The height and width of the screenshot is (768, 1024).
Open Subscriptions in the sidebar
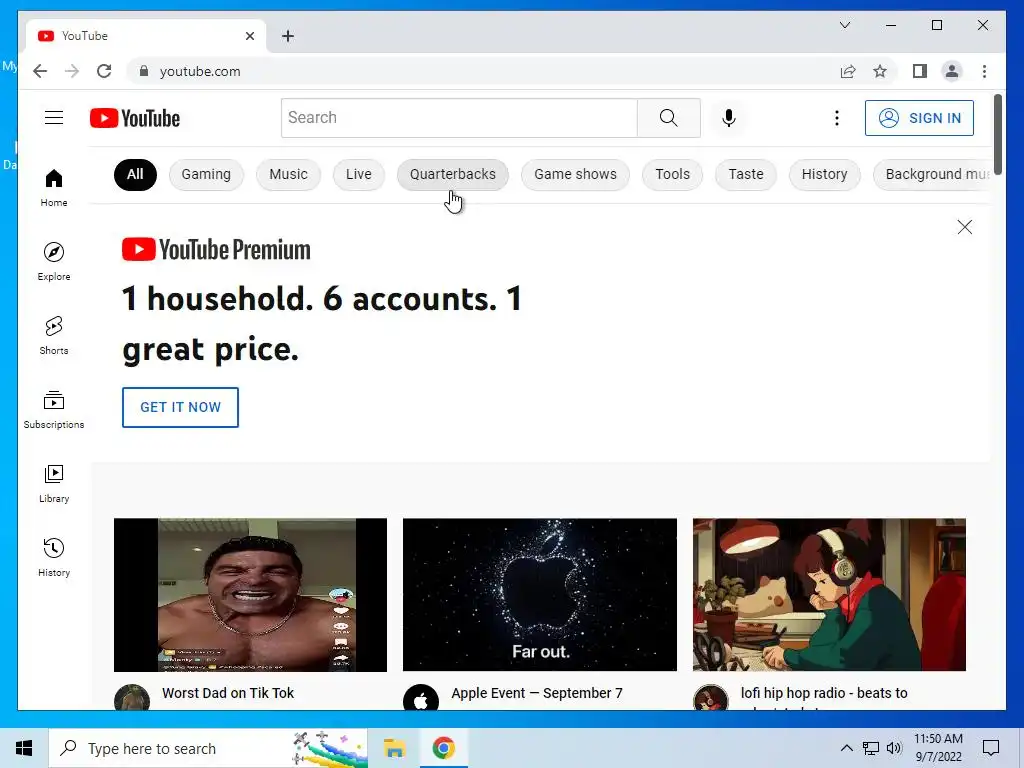point(54,409)
